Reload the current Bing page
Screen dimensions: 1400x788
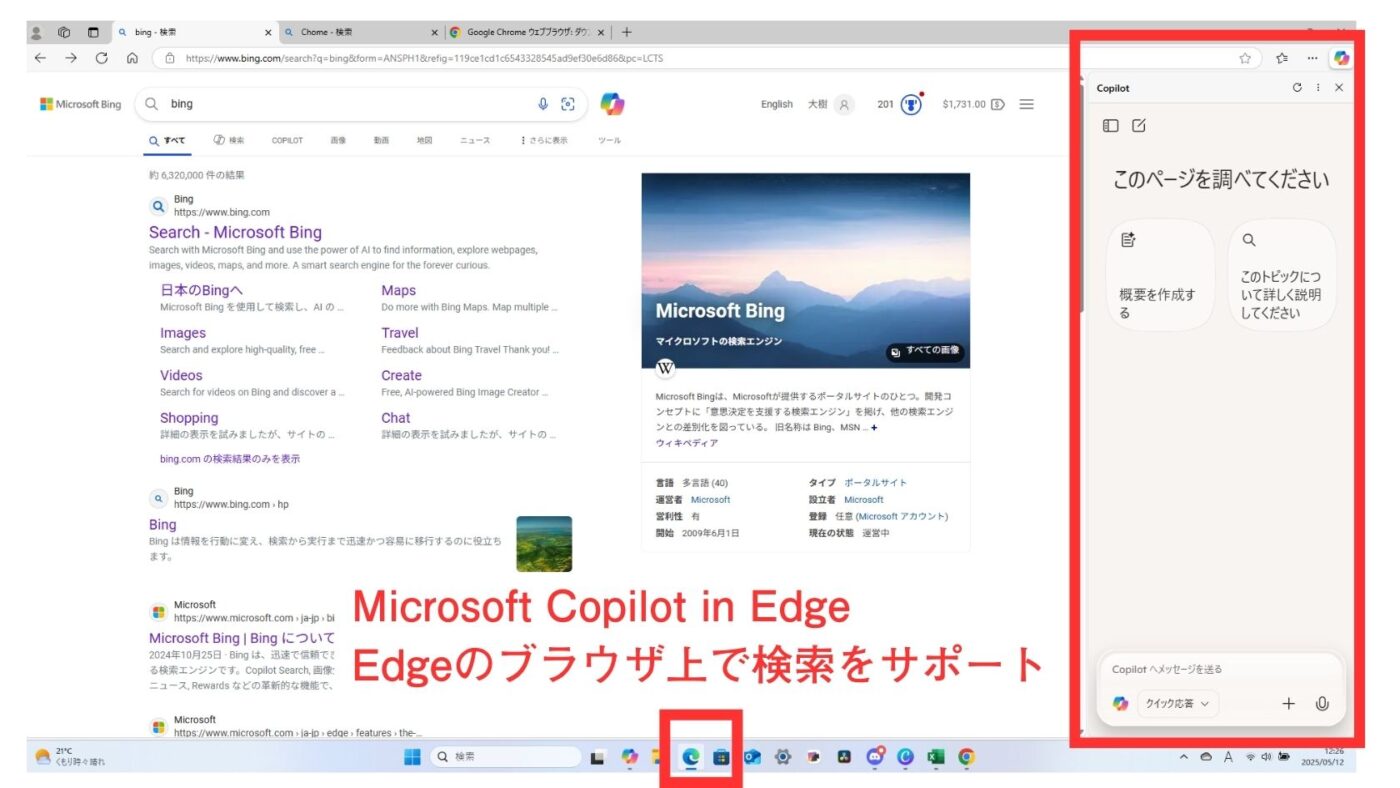pos(101,58)
